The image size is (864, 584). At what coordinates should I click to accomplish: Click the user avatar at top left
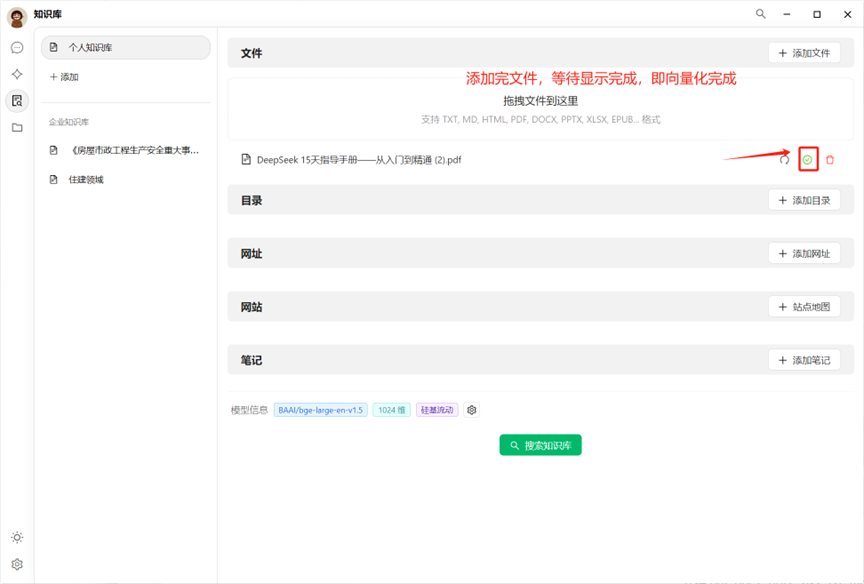point(17,16)
